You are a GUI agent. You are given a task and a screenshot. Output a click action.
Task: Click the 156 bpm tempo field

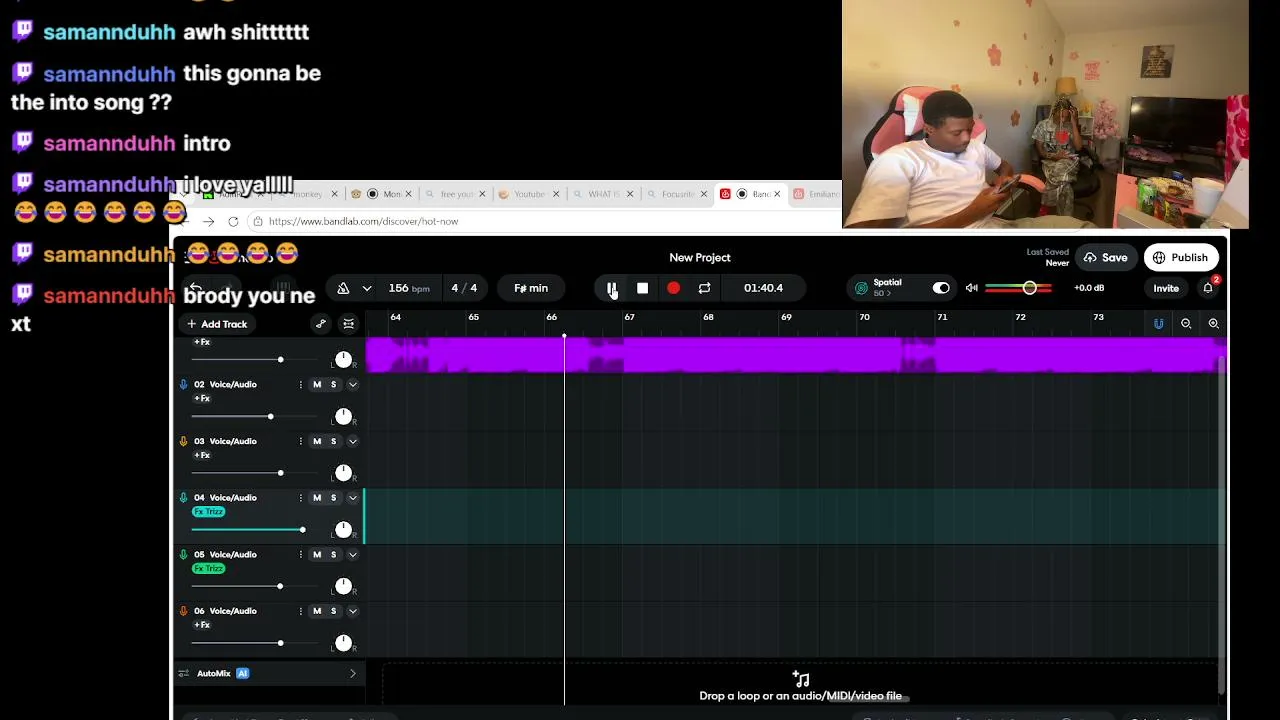(409, 288)
